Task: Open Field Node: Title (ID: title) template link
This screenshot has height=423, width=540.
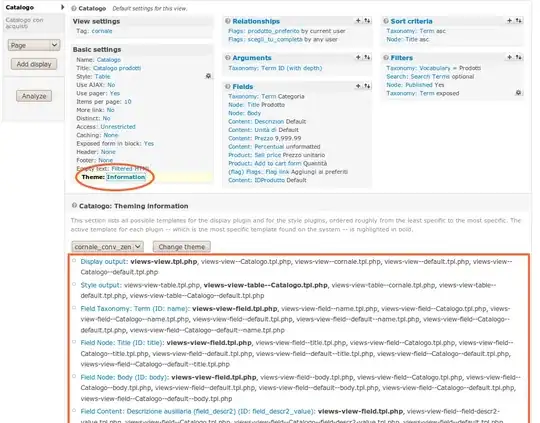Action: click(x=122, y=343)
